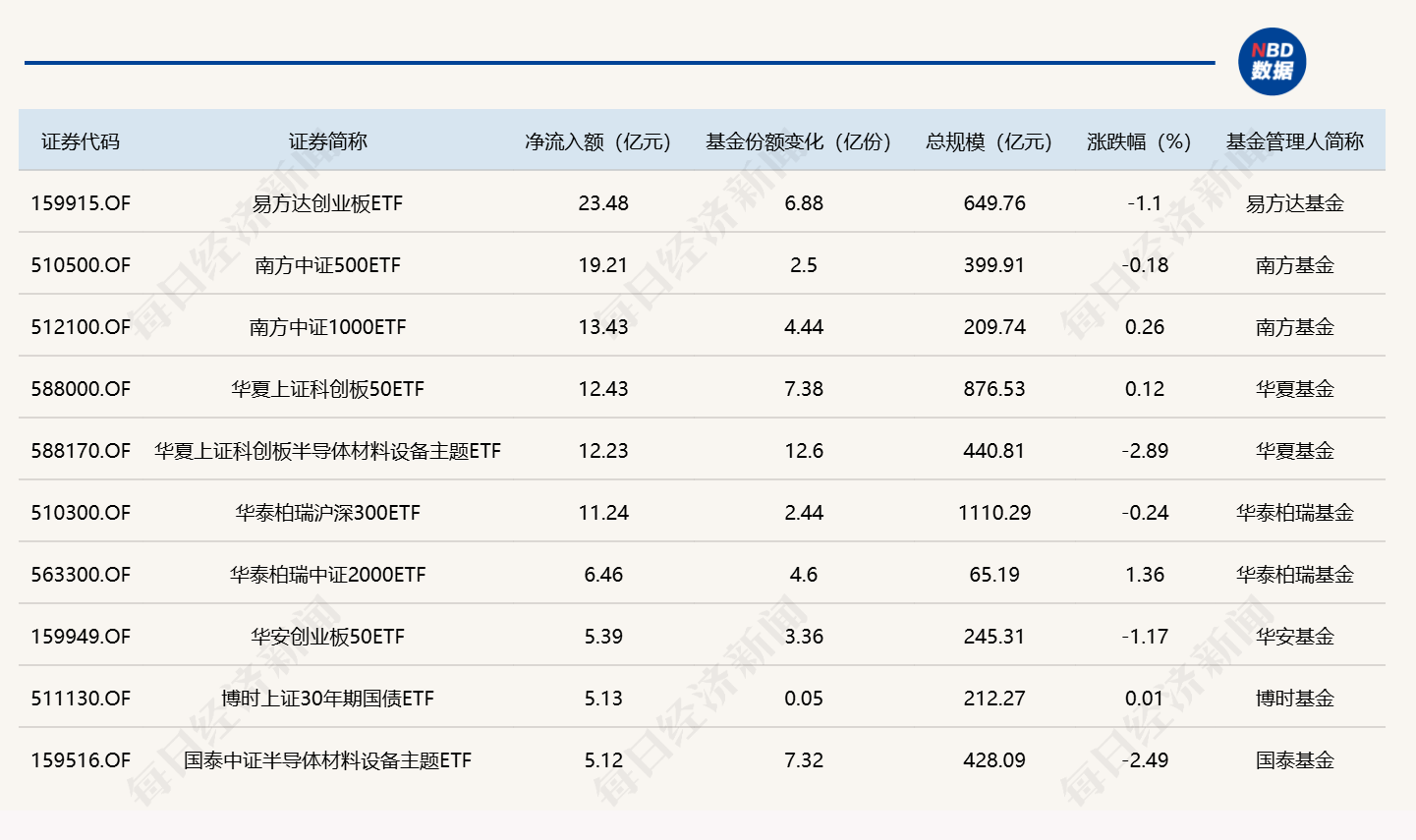Click net inflow value 6.46
The height and width of the screenshot is (840, 1416).
[603, 575]
